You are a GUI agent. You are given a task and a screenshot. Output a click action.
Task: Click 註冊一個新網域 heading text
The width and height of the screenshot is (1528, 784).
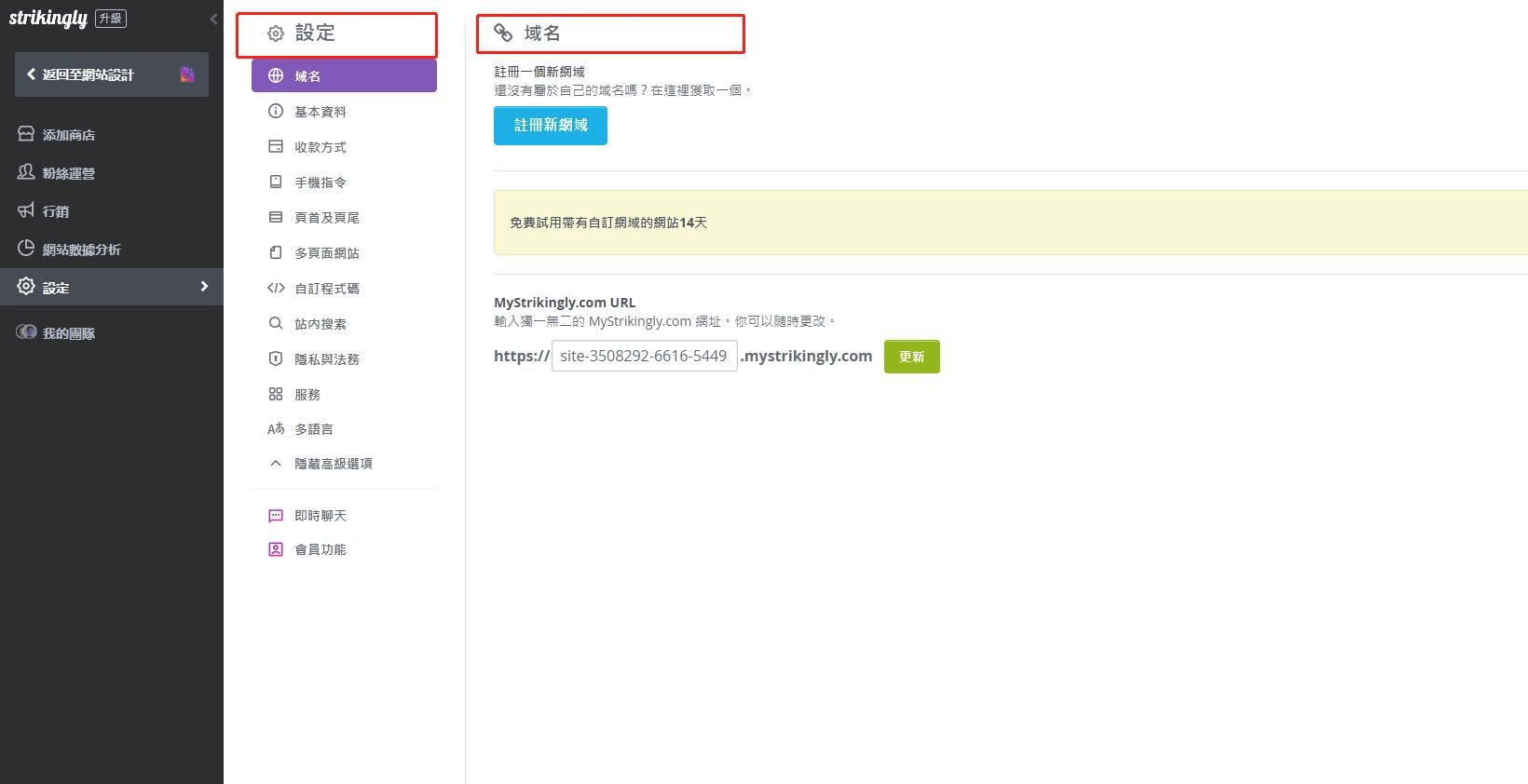pyautogui.click(x=539, y=72)
